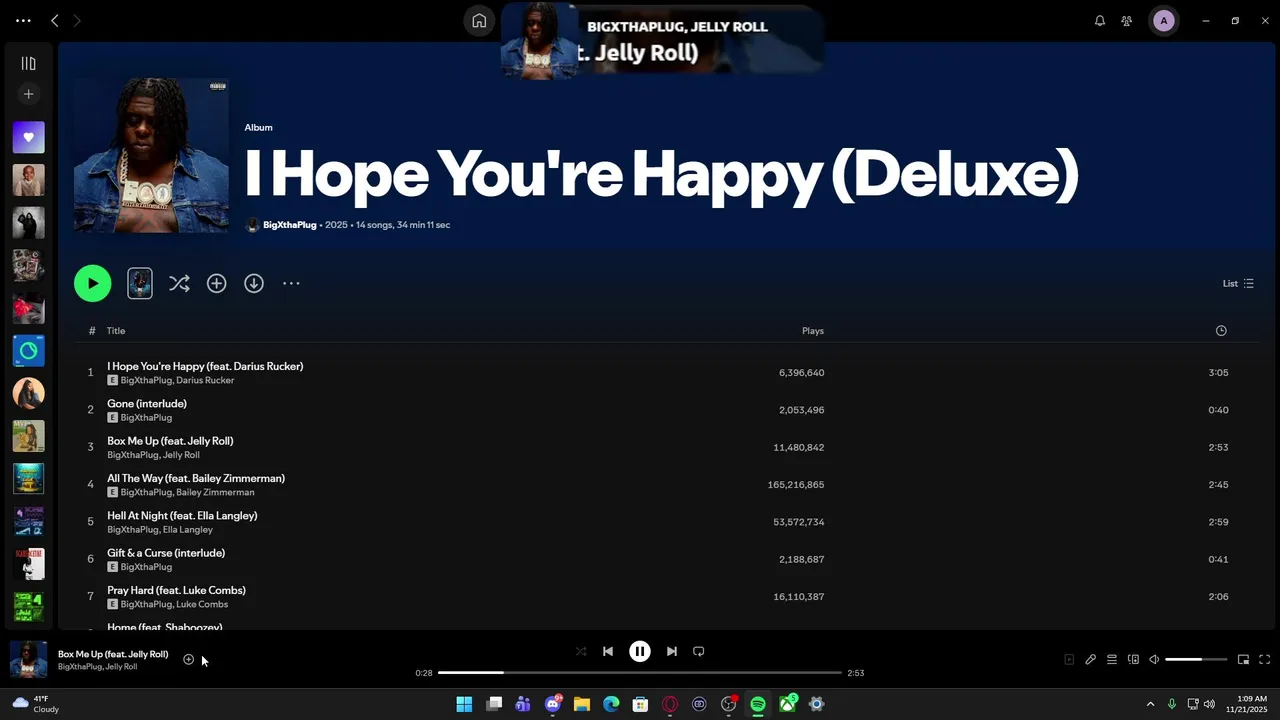This screenshot has height=720, width=1280.
Task: Click the play count 165,216,865
Action: 796,484
